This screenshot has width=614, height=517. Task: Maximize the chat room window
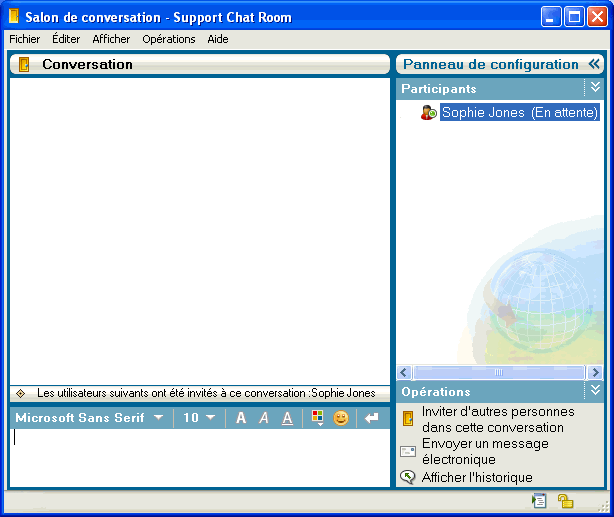pos(574,17)
